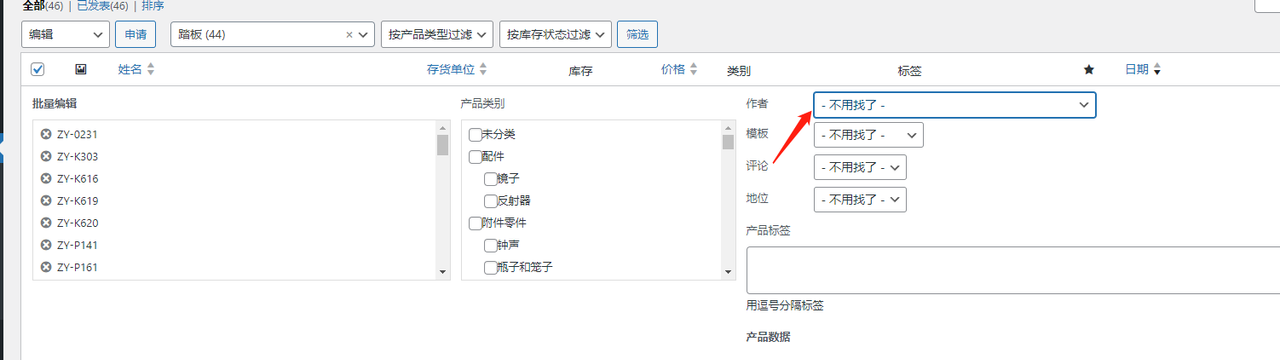Screen dimensions: 1280x360
Task: Click the image thumbnail column icon
Action: pos(81,69)
